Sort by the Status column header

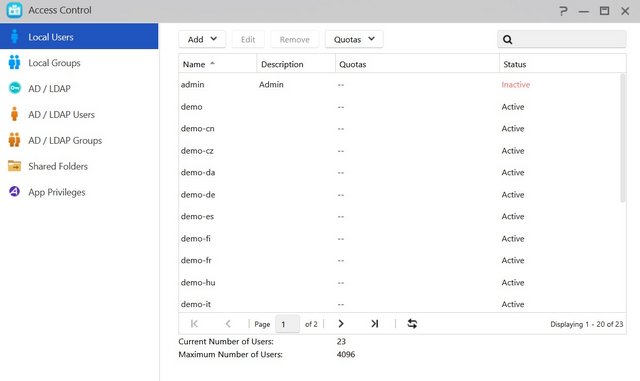coord(562,64)
